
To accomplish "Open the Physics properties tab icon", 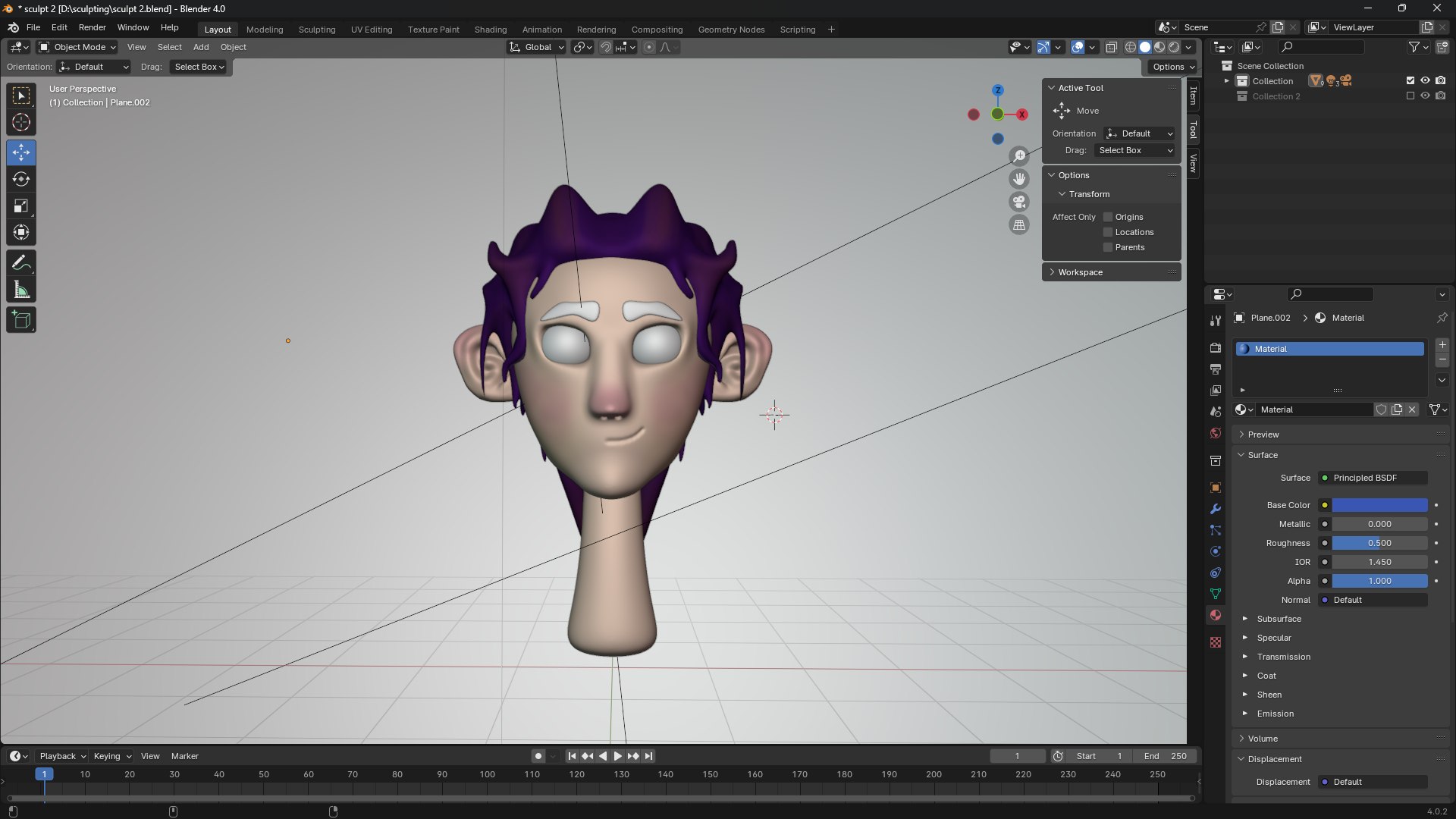I will coord(1216,551).
